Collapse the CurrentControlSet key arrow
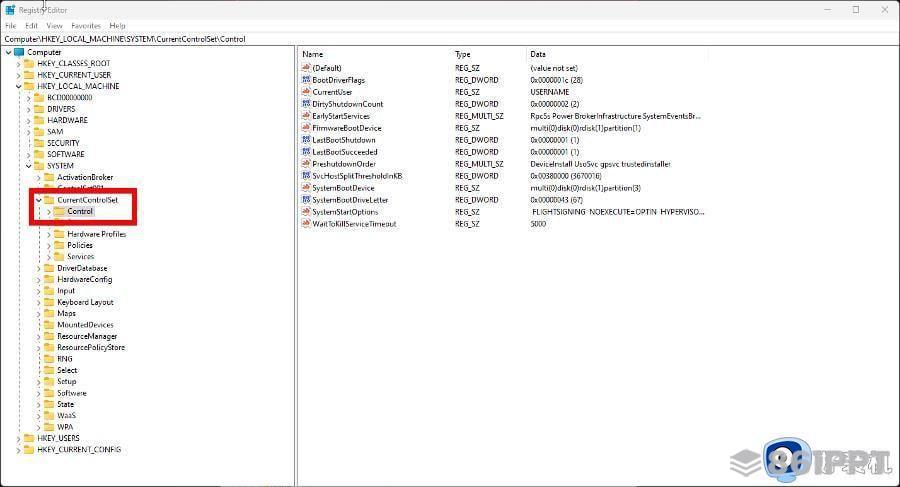This screenshot has height=487, width=900. click(x=38, y=200)
